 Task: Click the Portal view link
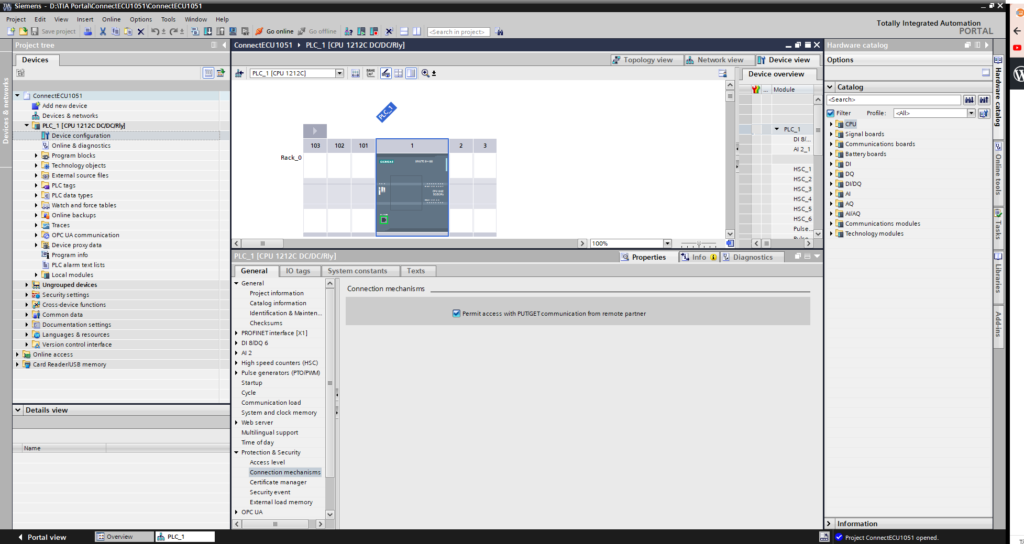(42, 537)
